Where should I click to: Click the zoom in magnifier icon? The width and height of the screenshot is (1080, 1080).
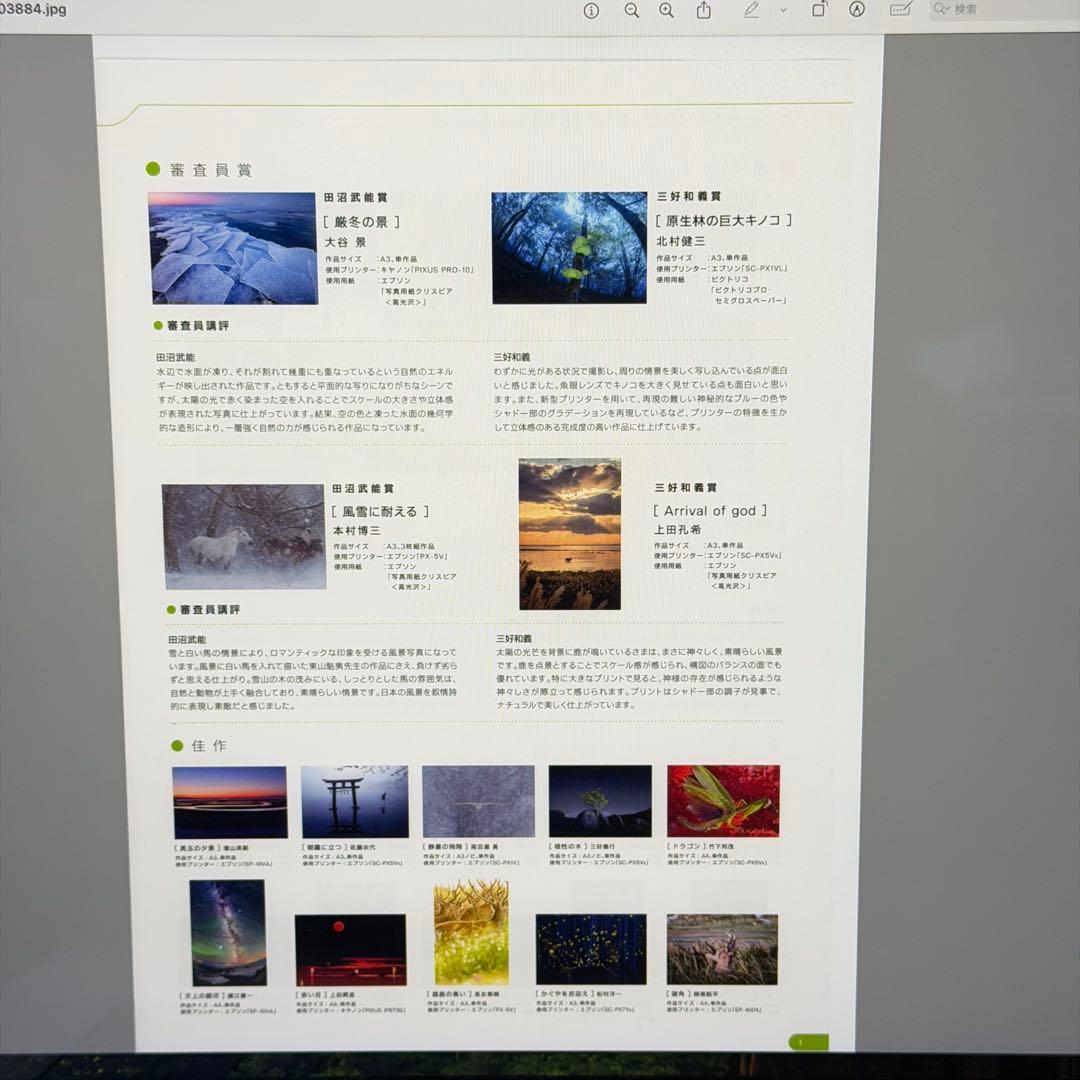point(667,10)
